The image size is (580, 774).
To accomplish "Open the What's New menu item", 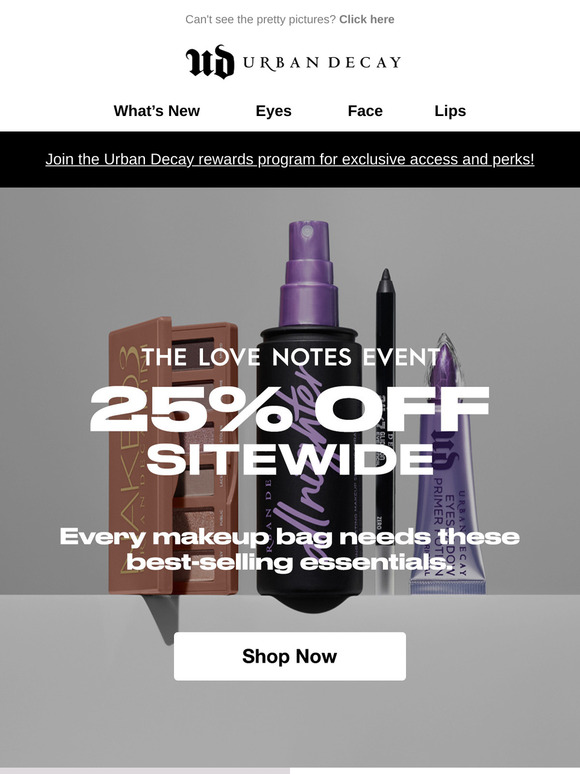I will click(156, 111).
